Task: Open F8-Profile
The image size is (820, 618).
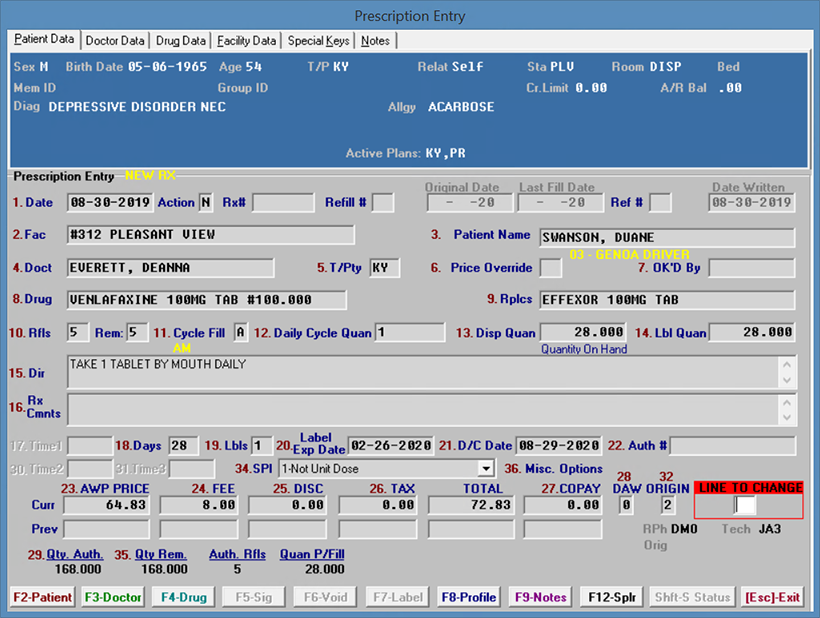Action: (469, 597)
